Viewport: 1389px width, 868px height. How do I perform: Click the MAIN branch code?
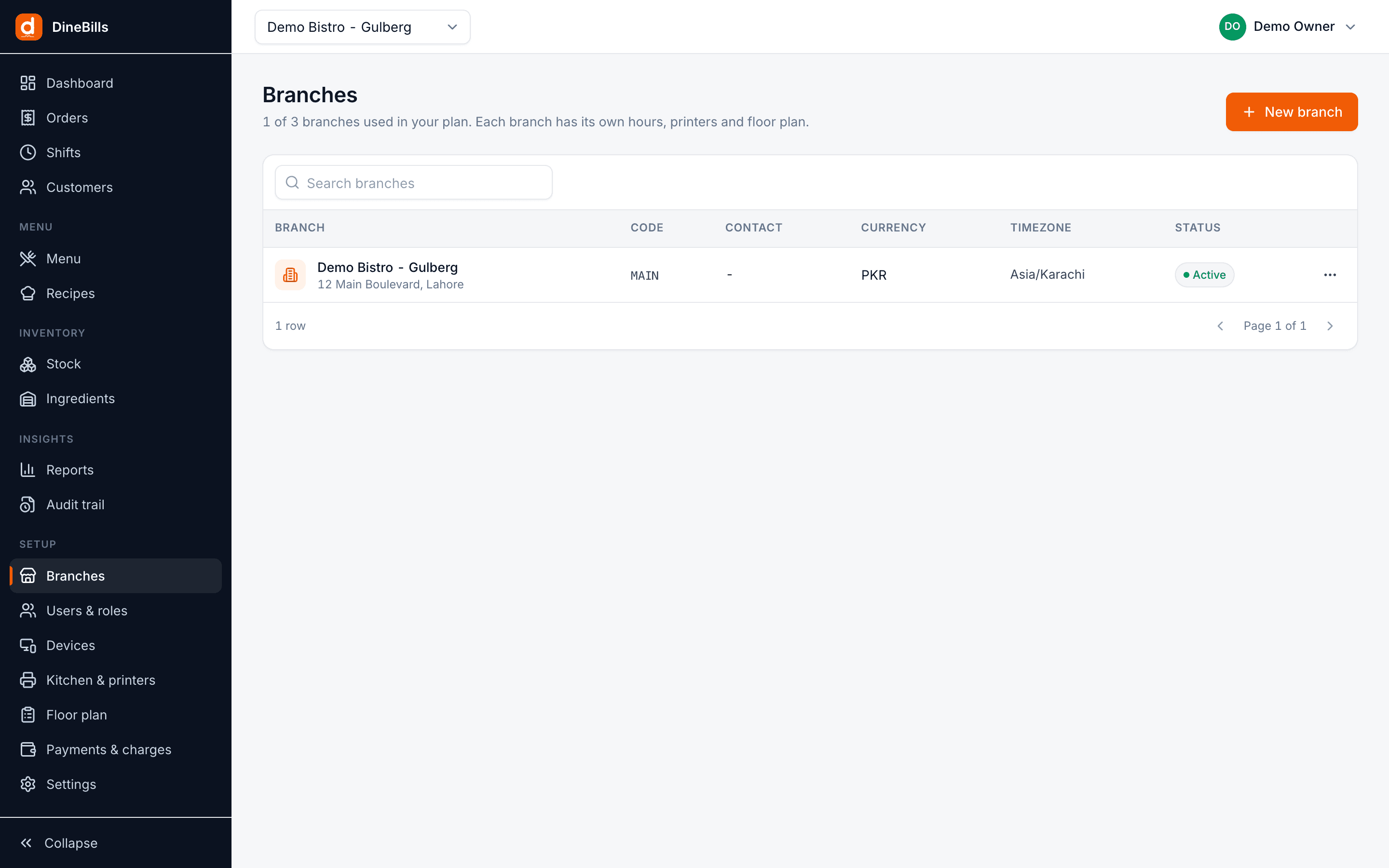(644, 275)
